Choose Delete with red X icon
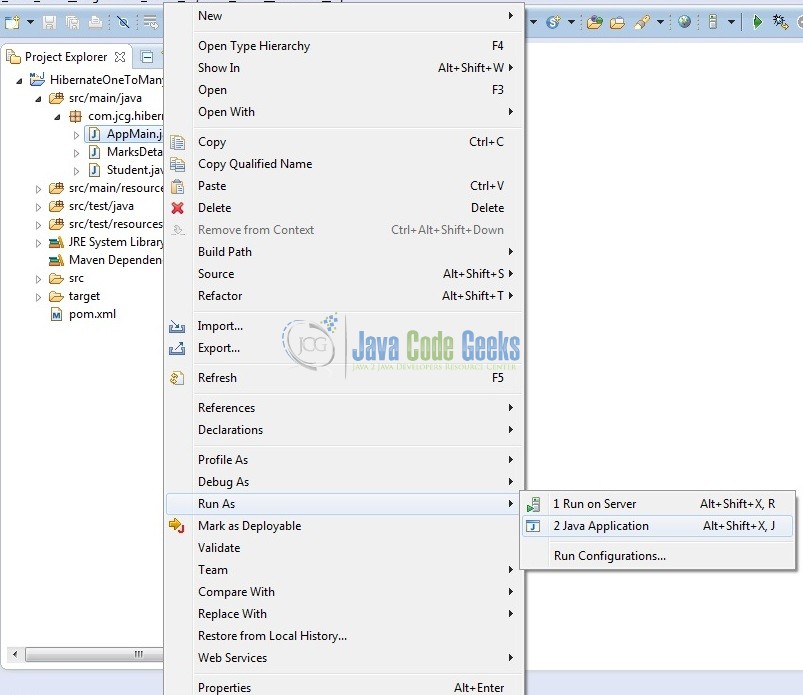 point(345,208)
